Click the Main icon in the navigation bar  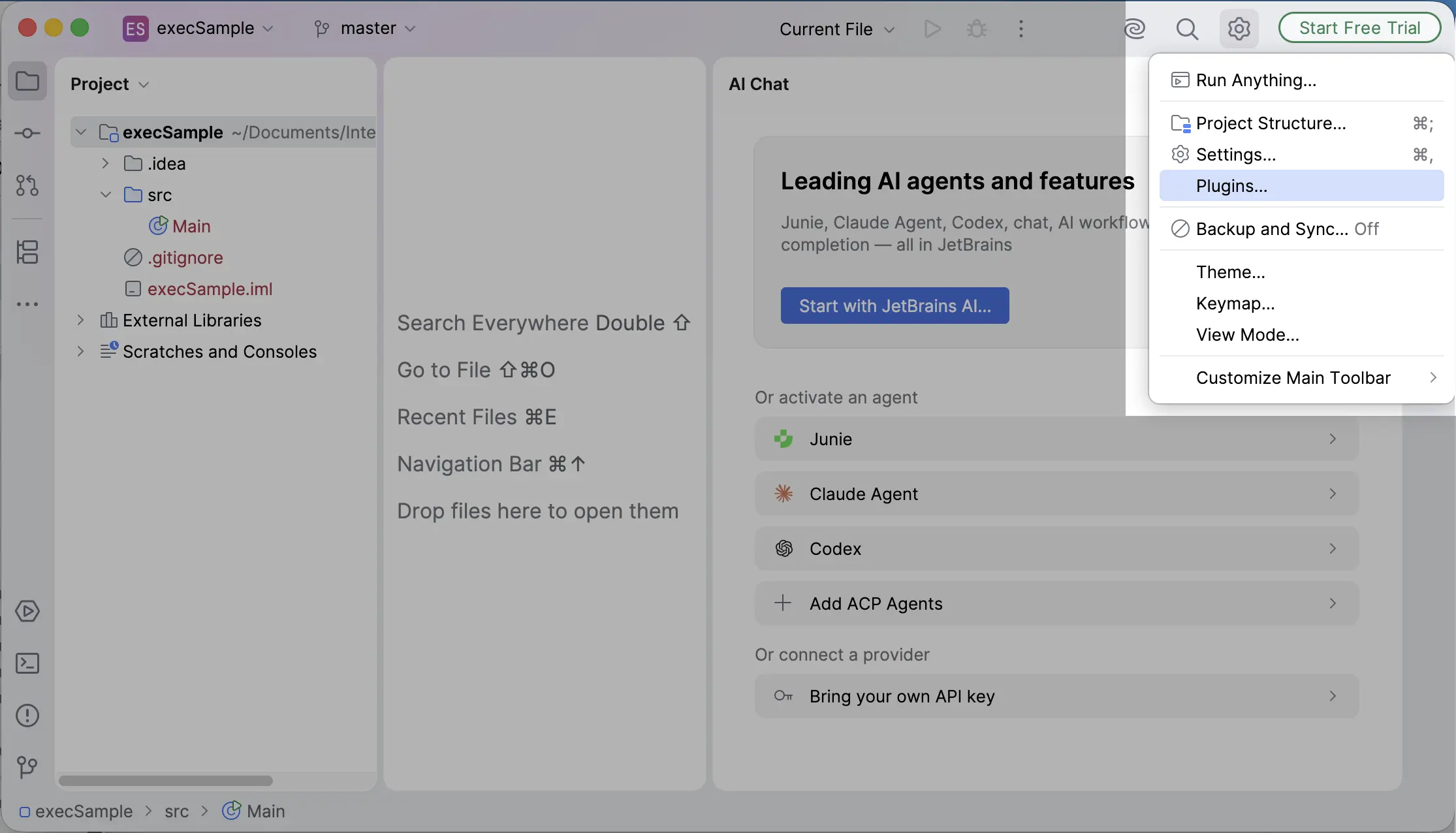click(231, 811)
